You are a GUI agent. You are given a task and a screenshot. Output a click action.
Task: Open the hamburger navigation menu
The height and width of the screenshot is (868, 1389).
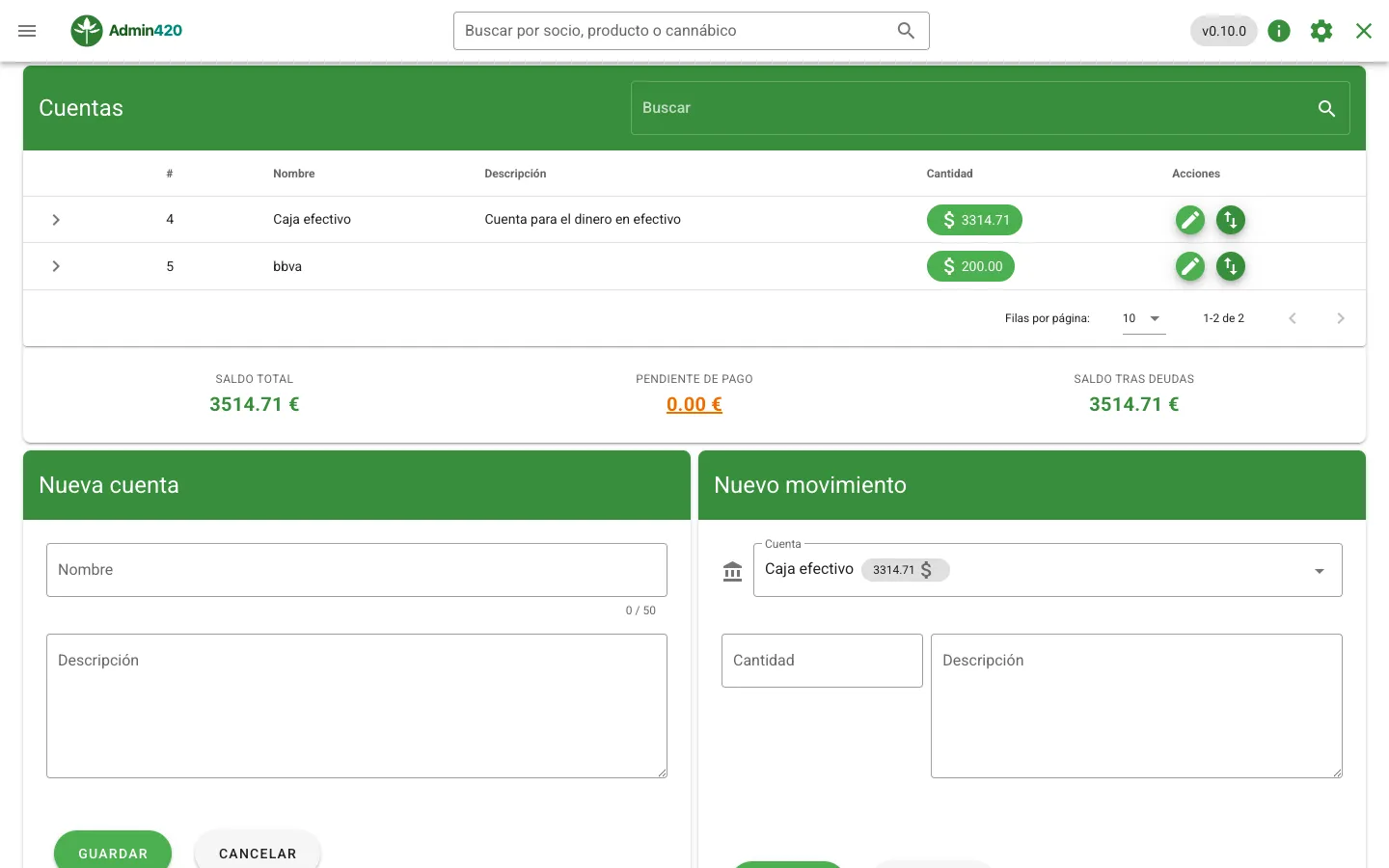click(27, 31)
